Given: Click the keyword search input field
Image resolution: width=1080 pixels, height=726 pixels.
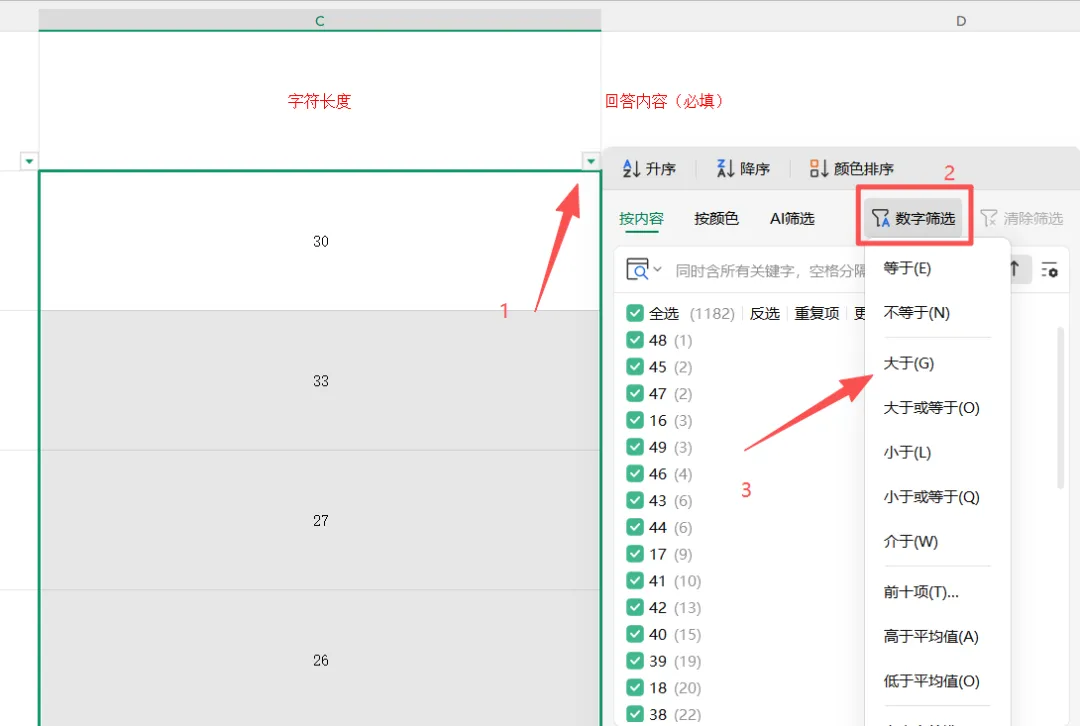Looking at the screenshot, I should (769, 271).
